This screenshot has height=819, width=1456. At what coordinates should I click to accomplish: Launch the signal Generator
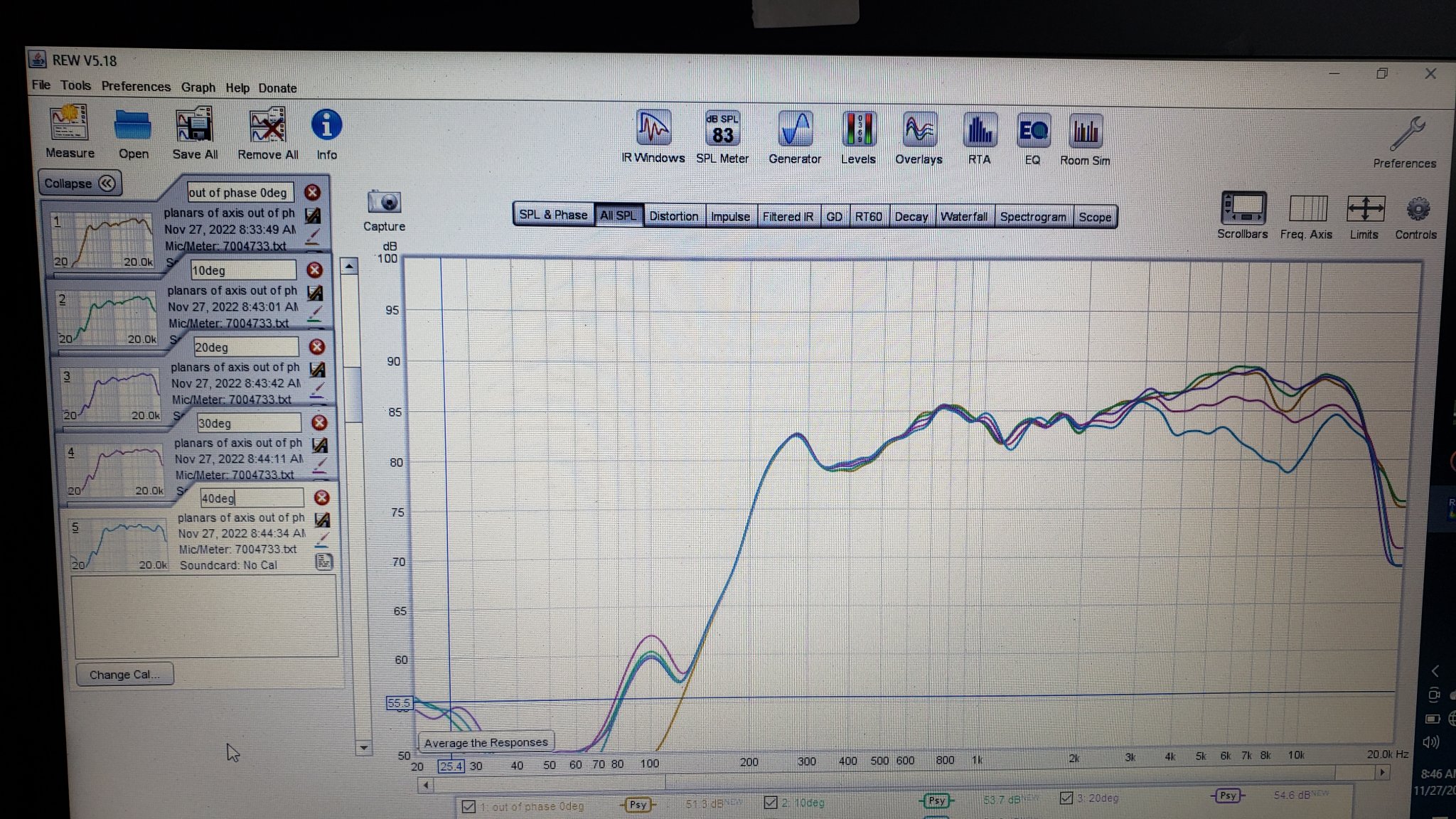[x=795, y=129]
